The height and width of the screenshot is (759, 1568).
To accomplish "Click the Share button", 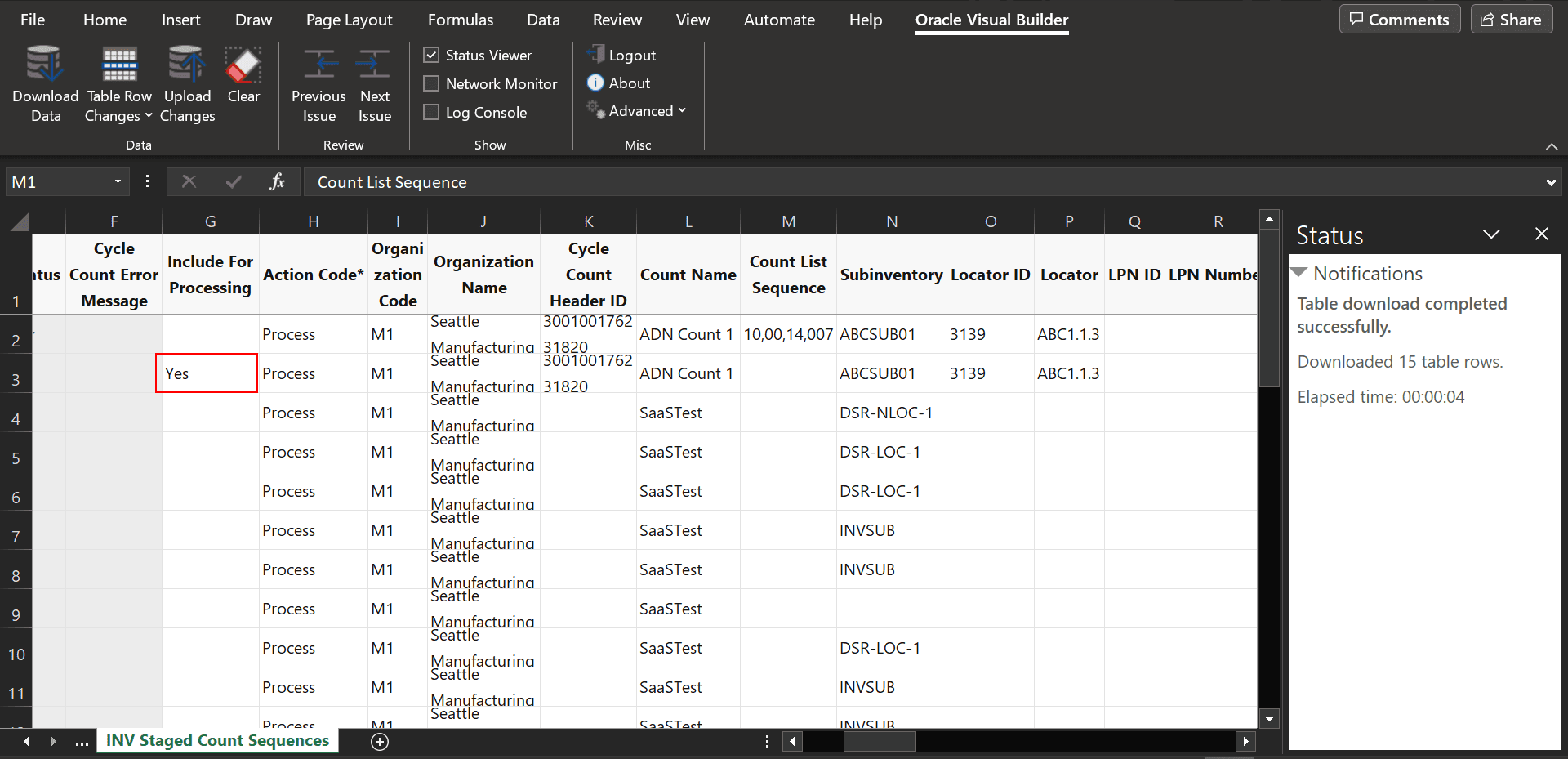I will (x=1510, y=19).
